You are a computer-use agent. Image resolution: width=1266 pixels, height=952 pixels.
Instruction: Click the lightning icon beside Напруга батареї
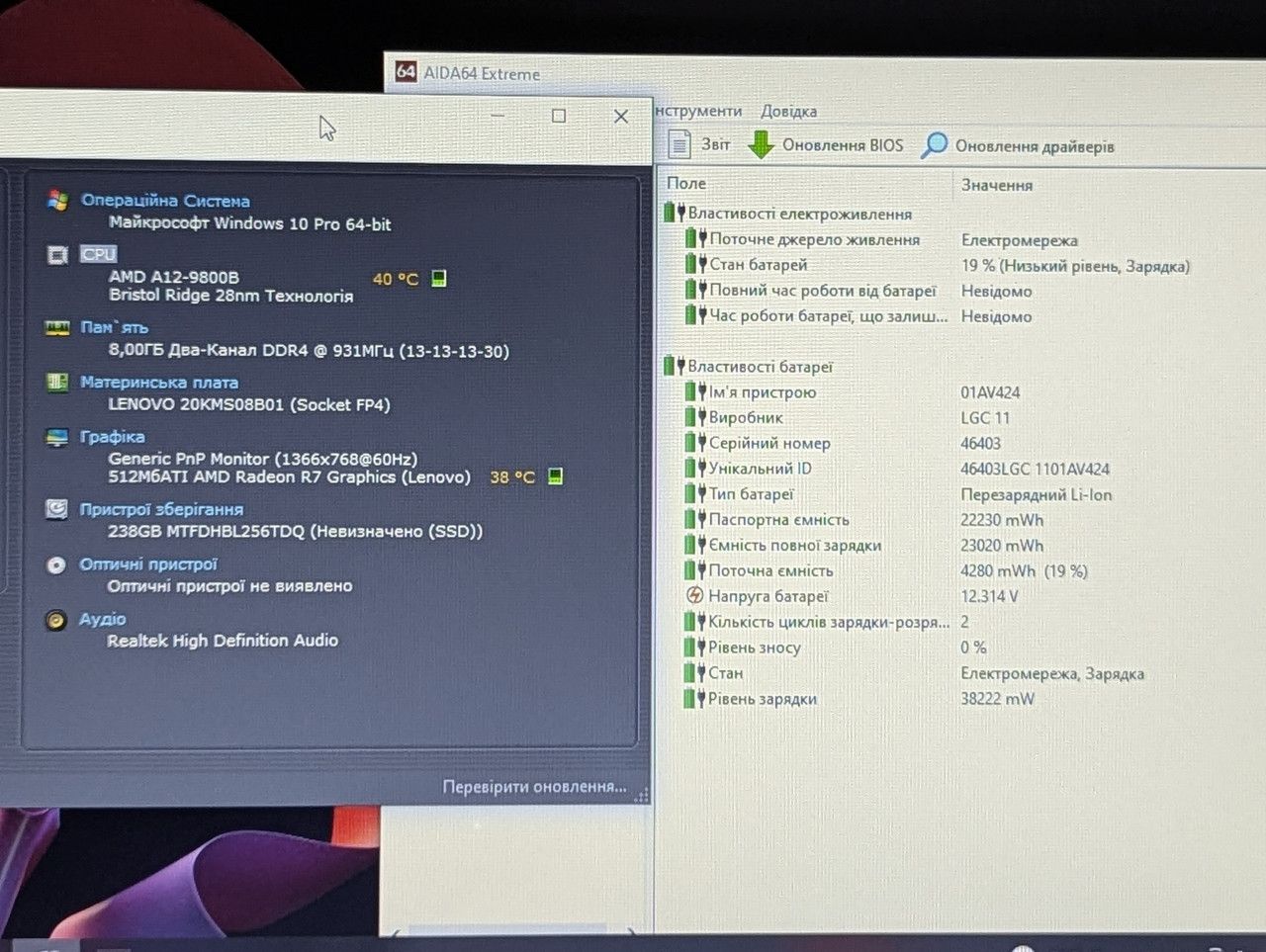[x=694, y=595]
